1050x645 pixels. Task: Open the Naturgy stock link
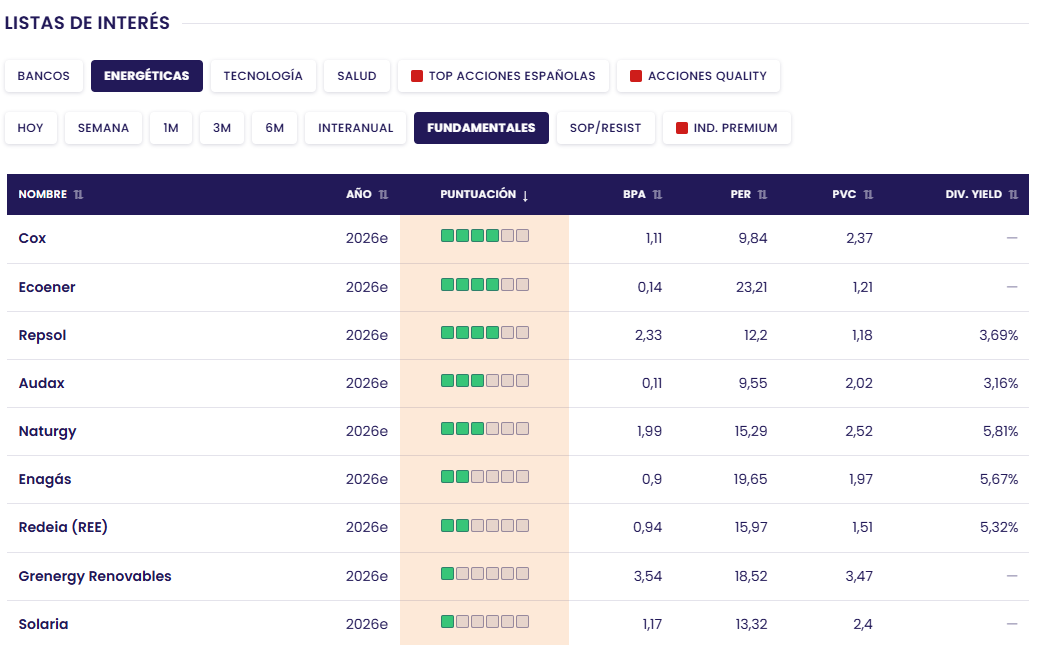point(48,431)
